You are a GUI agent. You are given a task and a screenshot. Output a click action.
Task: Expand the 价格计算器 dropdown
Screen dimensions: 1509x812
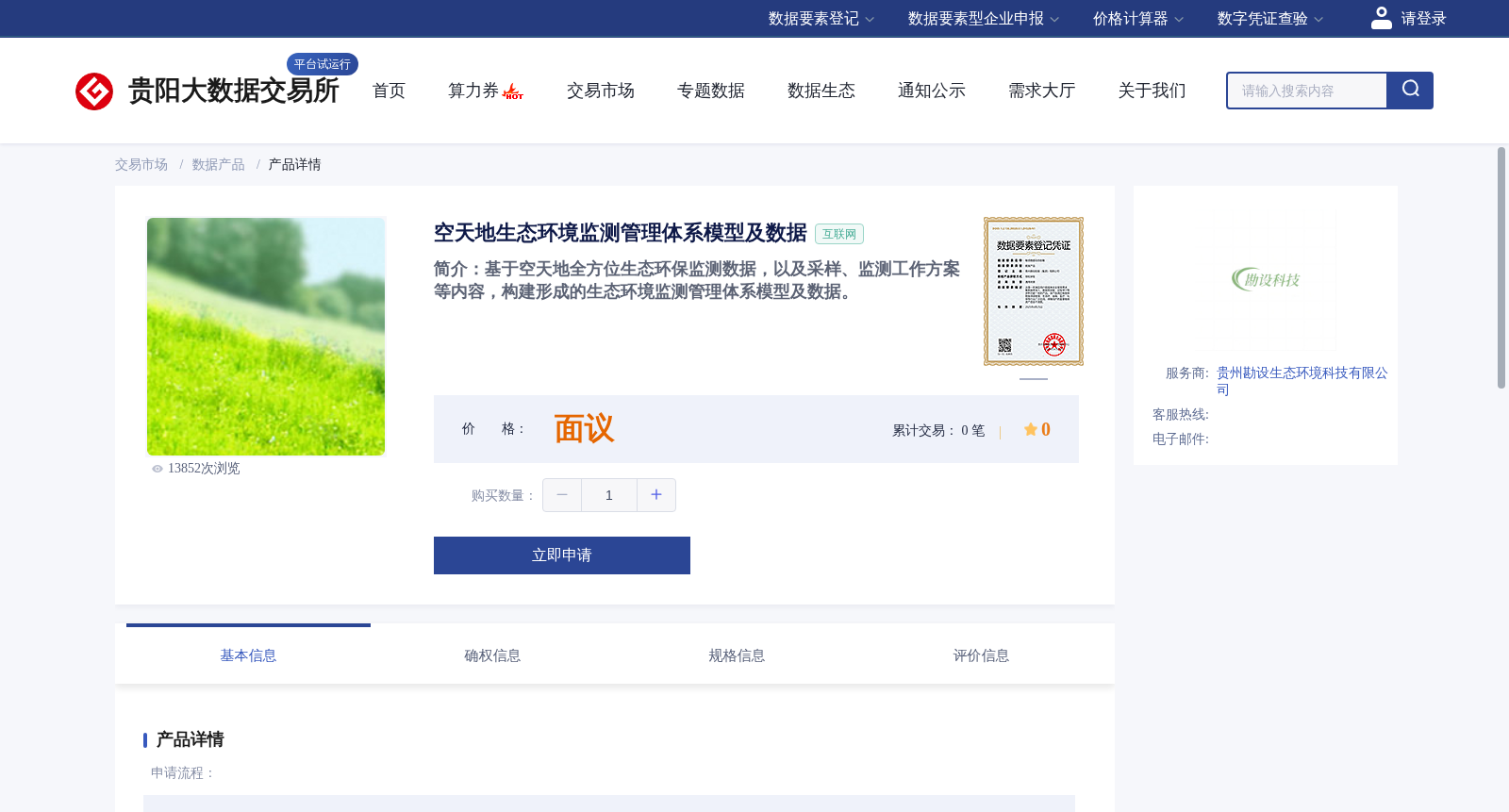(x=1138, y=19)
